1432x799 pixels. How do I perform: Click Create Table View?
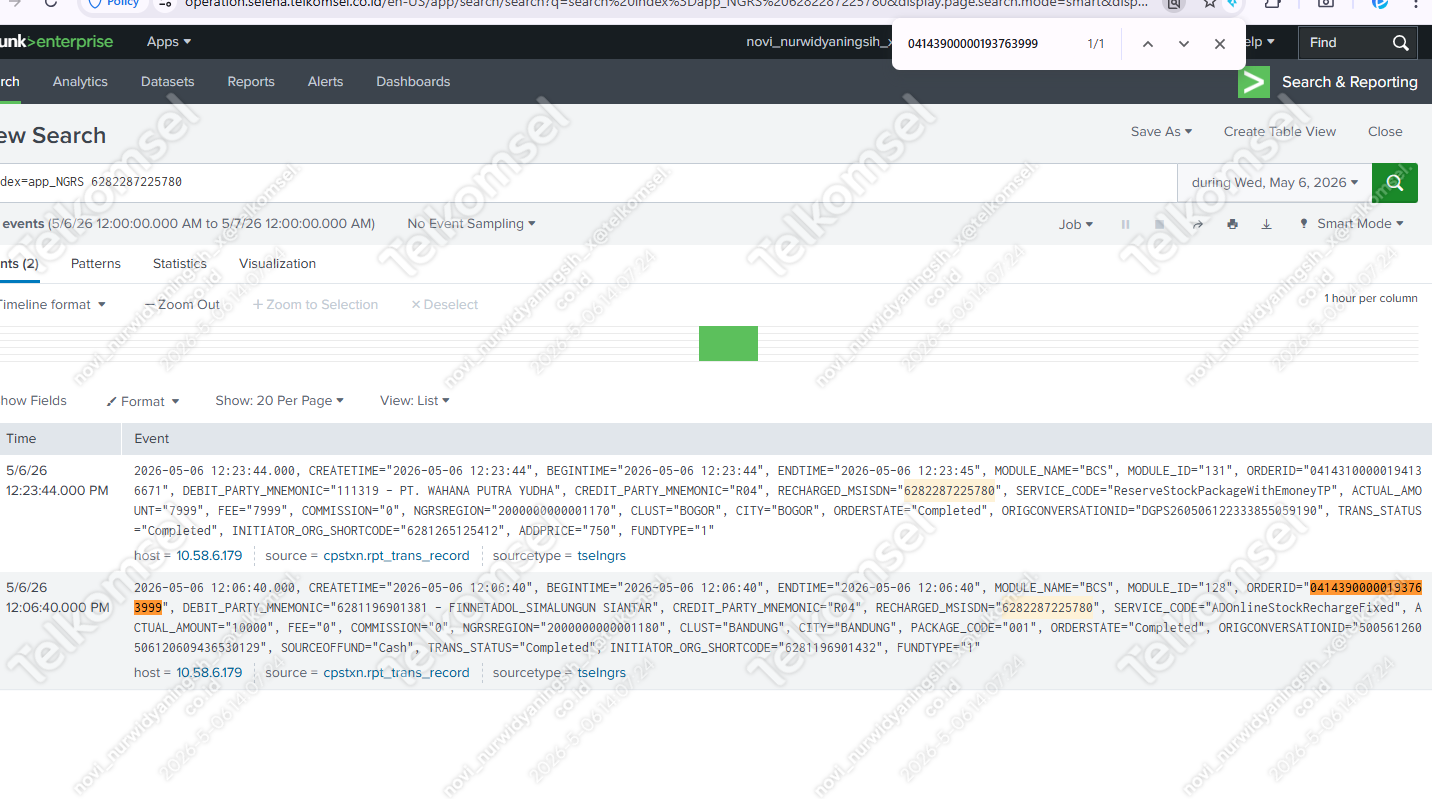pyautogui.click(x=1280, y=131)
